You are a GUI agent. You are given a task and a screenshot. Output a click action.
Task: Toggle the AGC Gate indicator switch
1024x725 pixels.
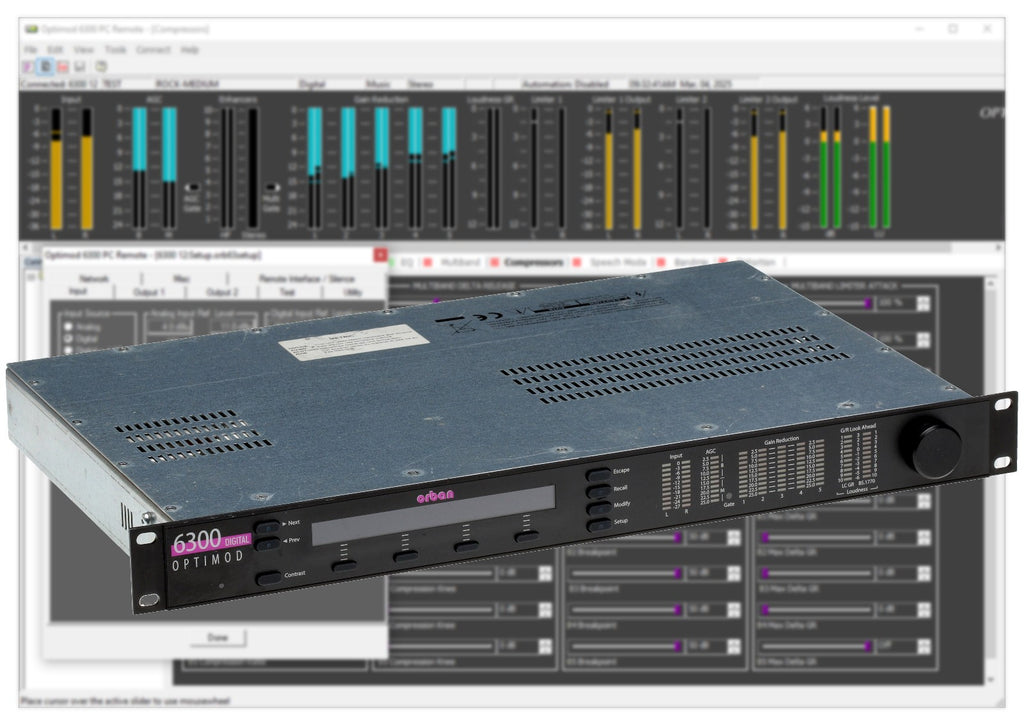tap(192, 187)
